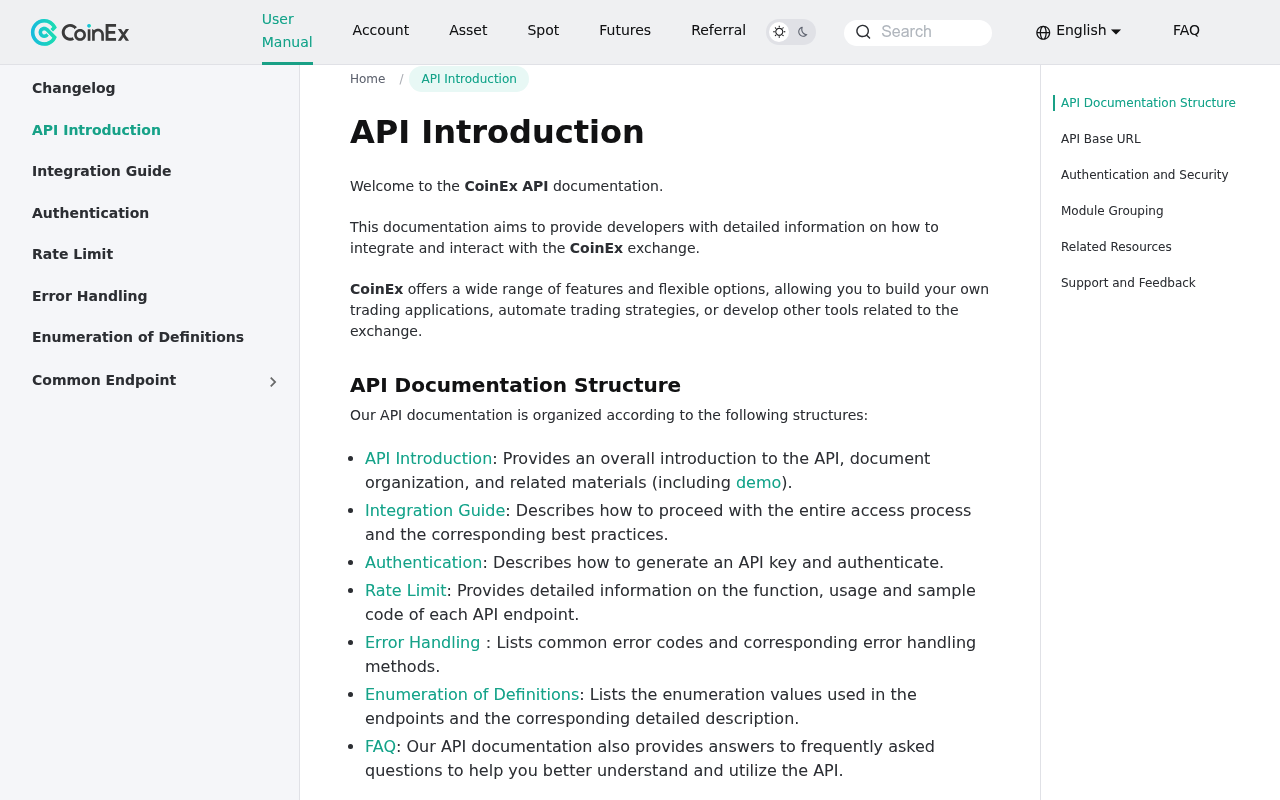Select Integration Guide in the sidebar
Viewport: 1280px width, 800px height.
point(102,171)
